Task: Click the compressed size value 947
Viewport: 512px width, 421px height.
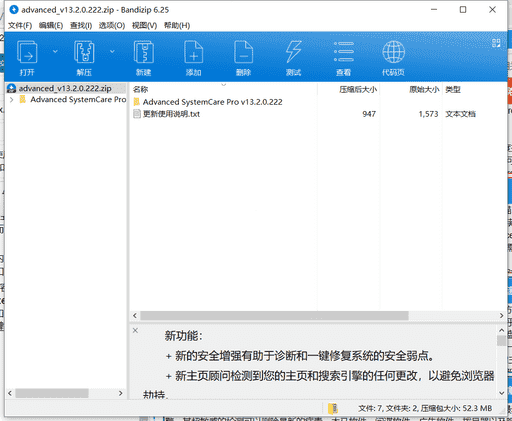Action: tap(369, 114)
